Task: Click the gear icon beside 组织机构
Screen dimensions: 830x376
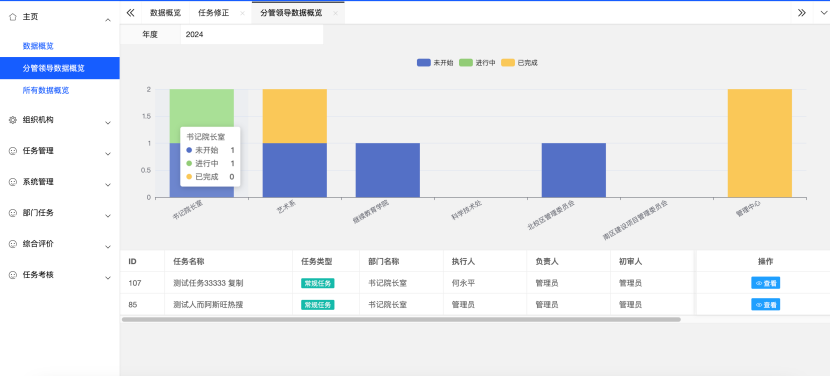Action: 13,120
